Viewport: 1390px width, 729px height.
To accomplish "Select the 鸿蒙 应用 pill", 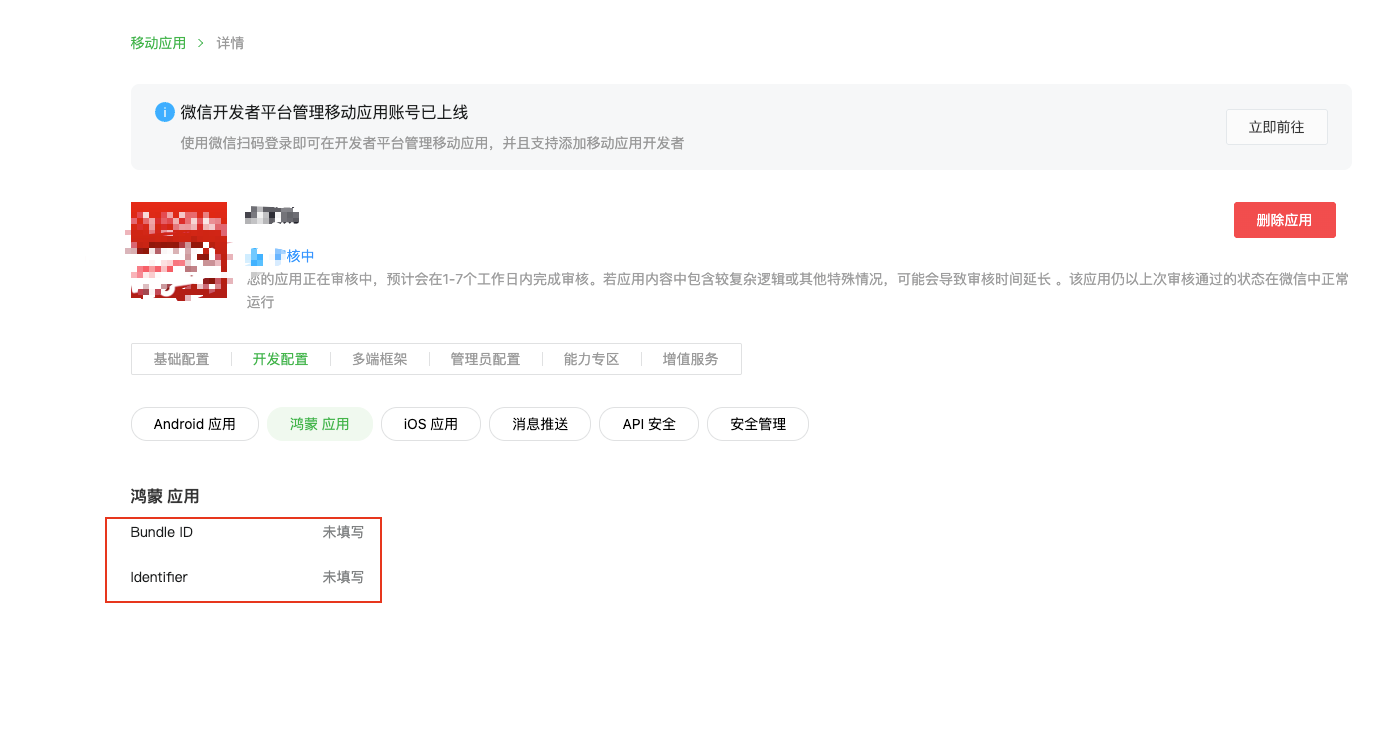I will pyautogui.click(x=320, y=424).
